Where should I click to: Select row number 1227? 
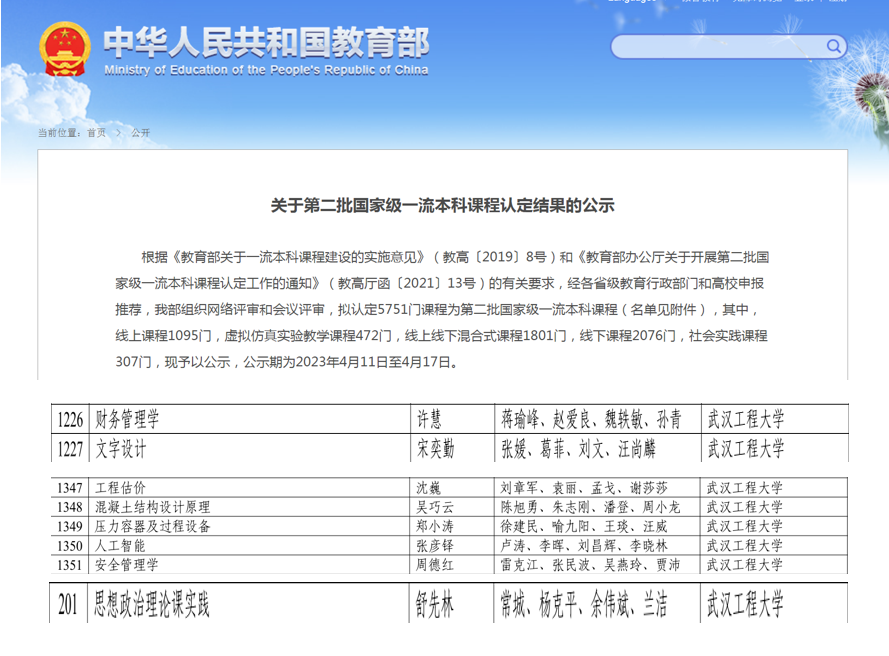[70, 450]
